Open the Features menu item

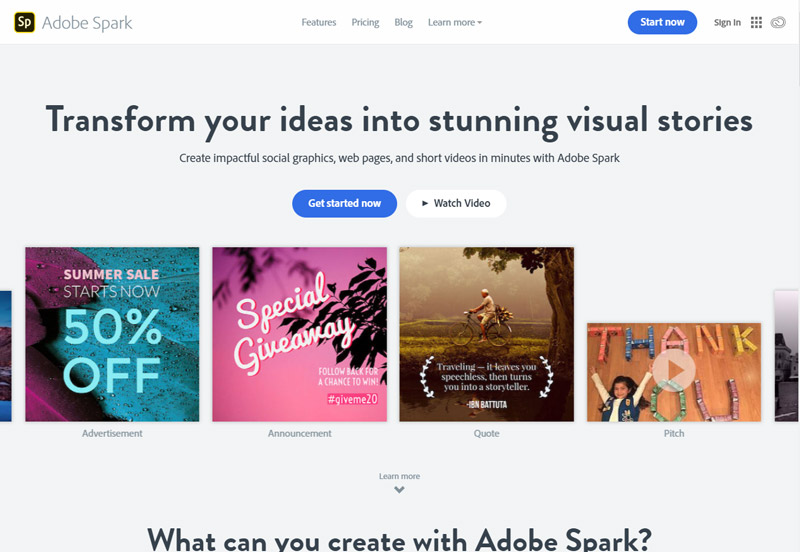tap(319, 22)
